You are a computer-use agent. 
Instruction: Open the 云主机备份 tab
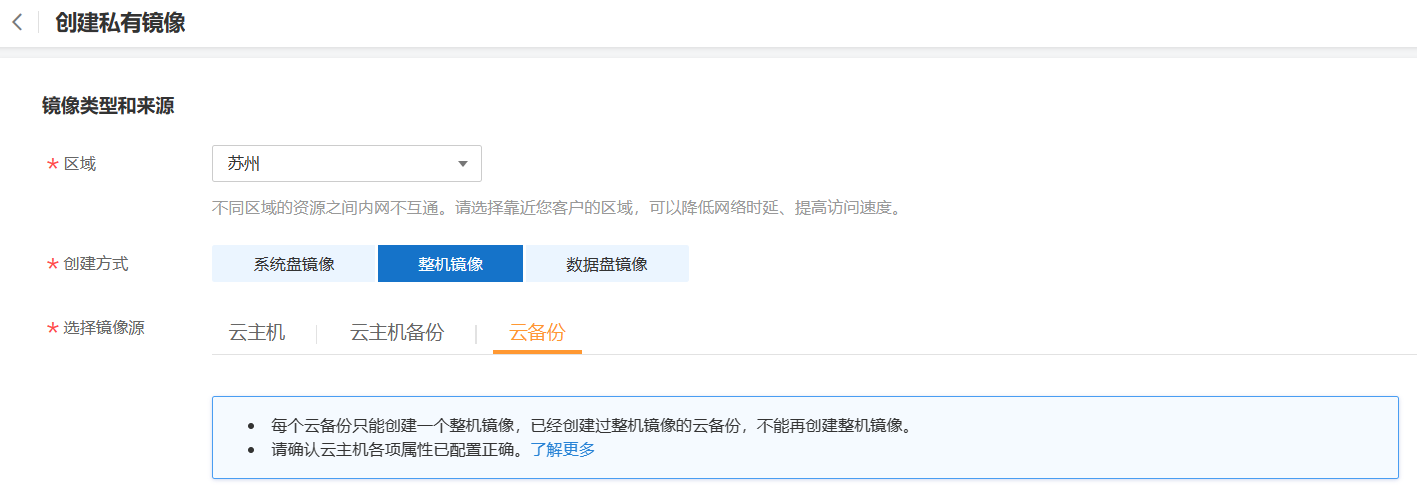[397, 333]
